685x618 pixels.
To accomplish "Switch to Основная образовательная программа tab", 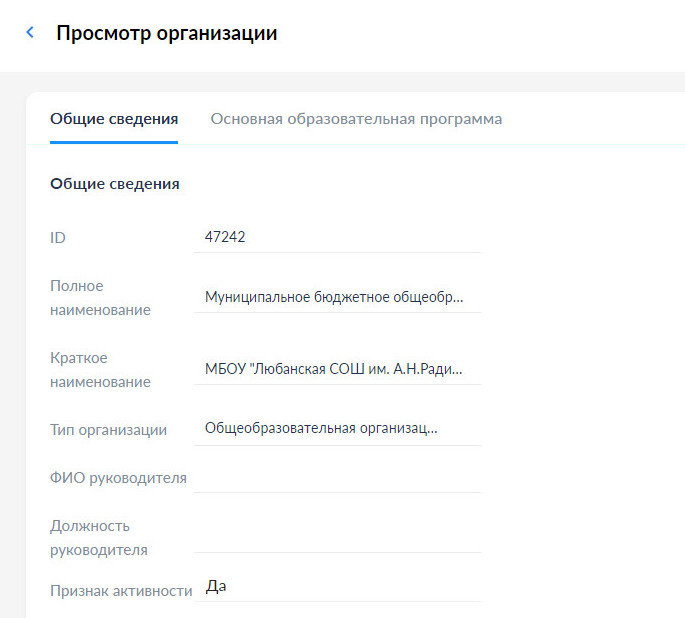I will [x=356, y=119].
